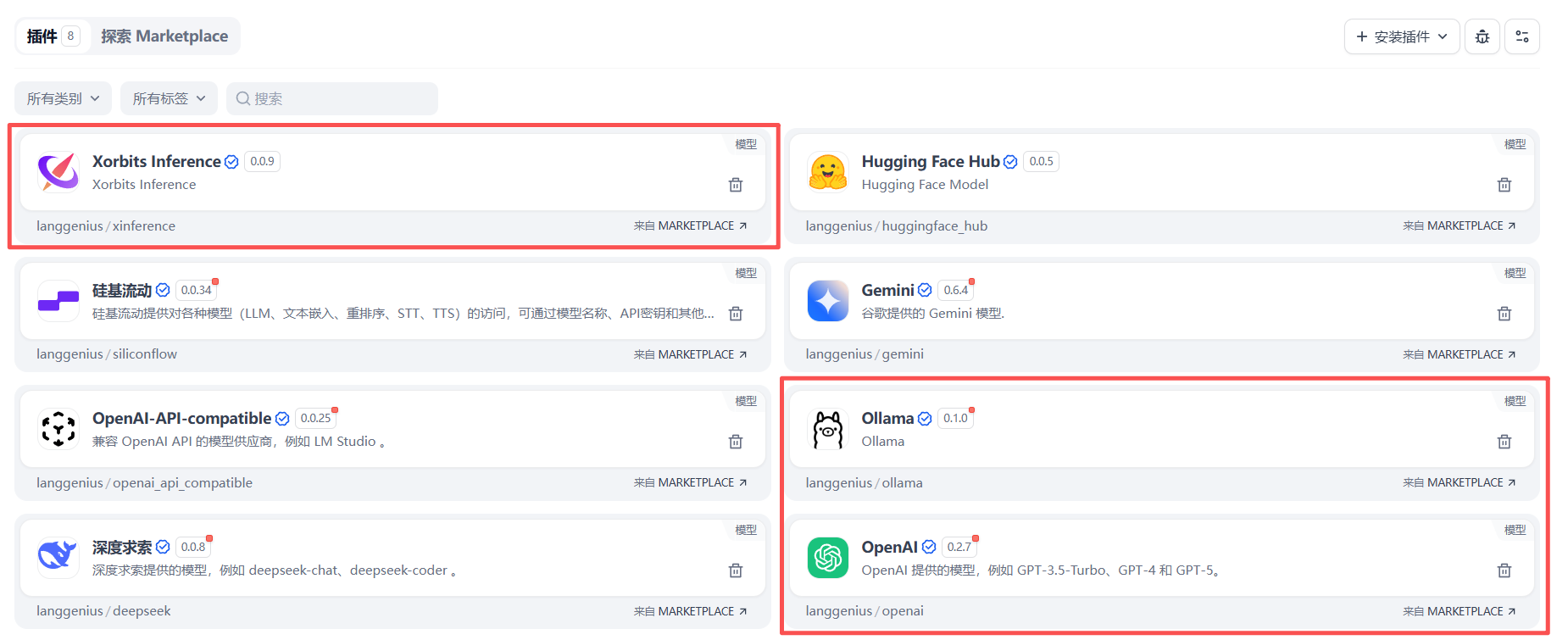Click version badge 0.0.5 of Hugging Face

1041,161
